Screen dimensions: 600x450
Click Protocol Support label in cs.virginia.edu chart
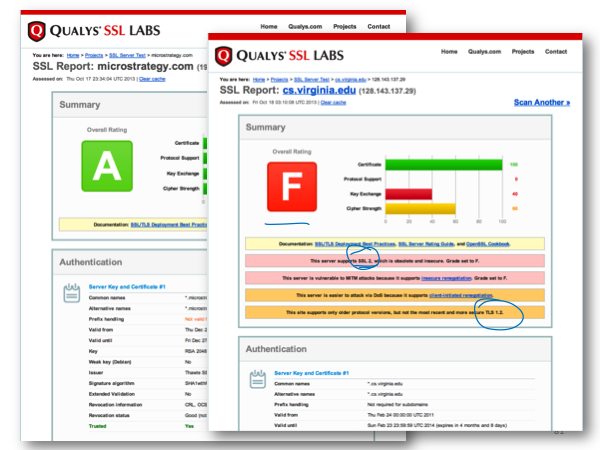click(x=362, y=179)
